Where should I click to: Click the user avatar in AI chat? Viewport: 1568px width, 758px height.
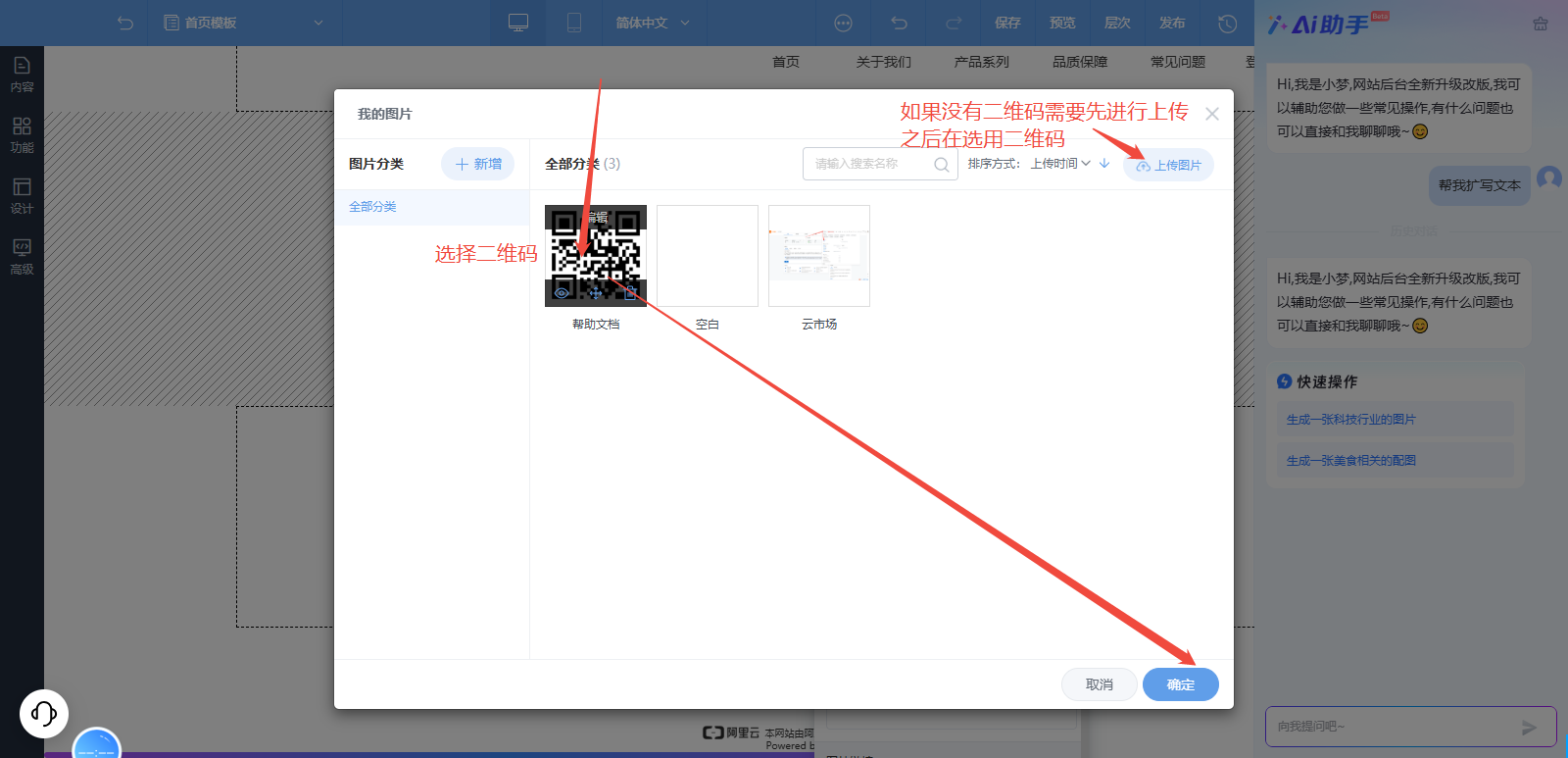coord(1549,178)
